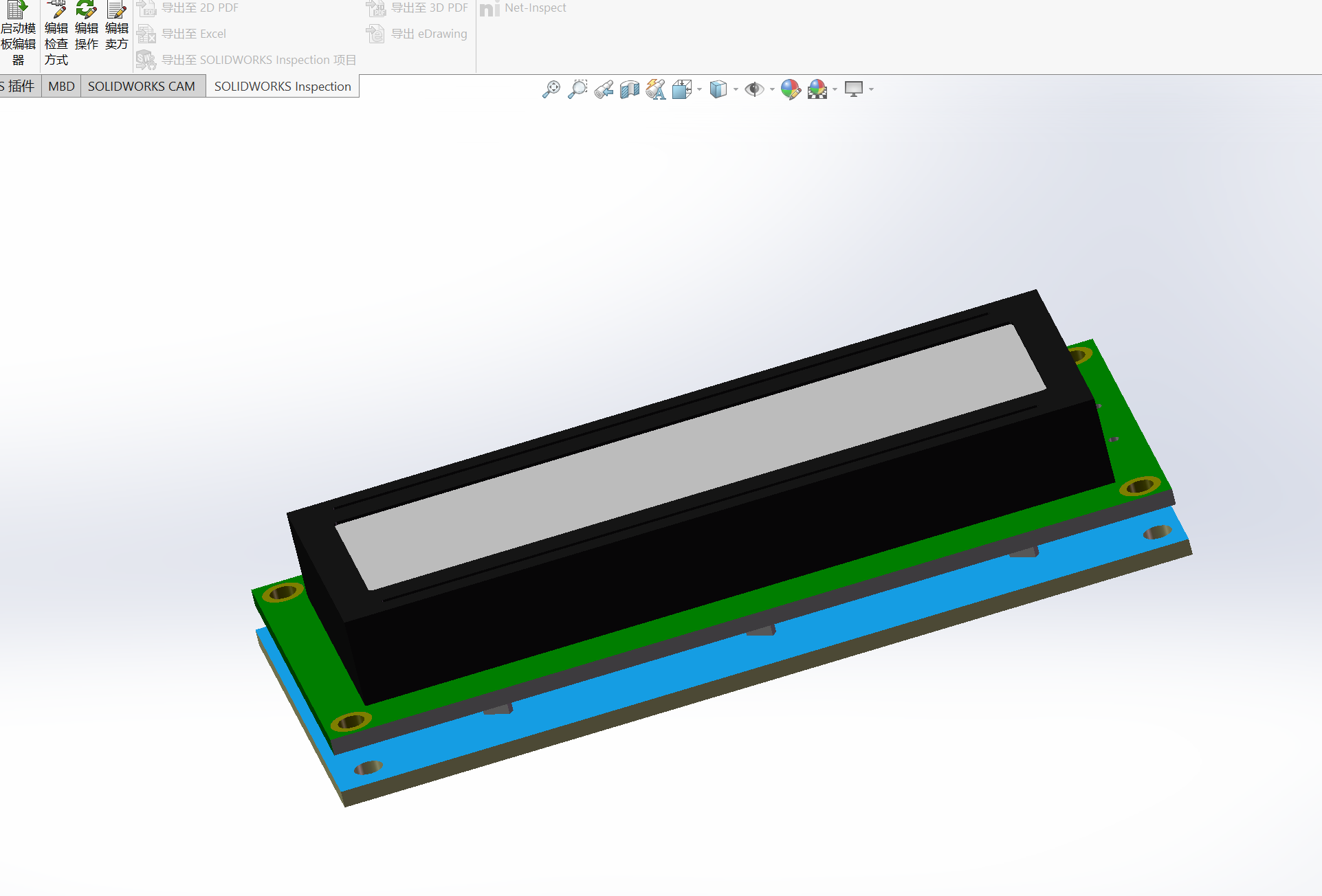Click the Display Style cube icon
Viewport: 1322px width, 896px height.
pyautogui.click(x=718, y=89)
